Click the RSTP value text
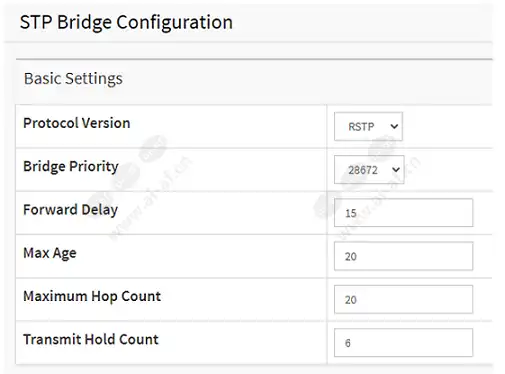The image size is (505, 374). pos(361,127)
